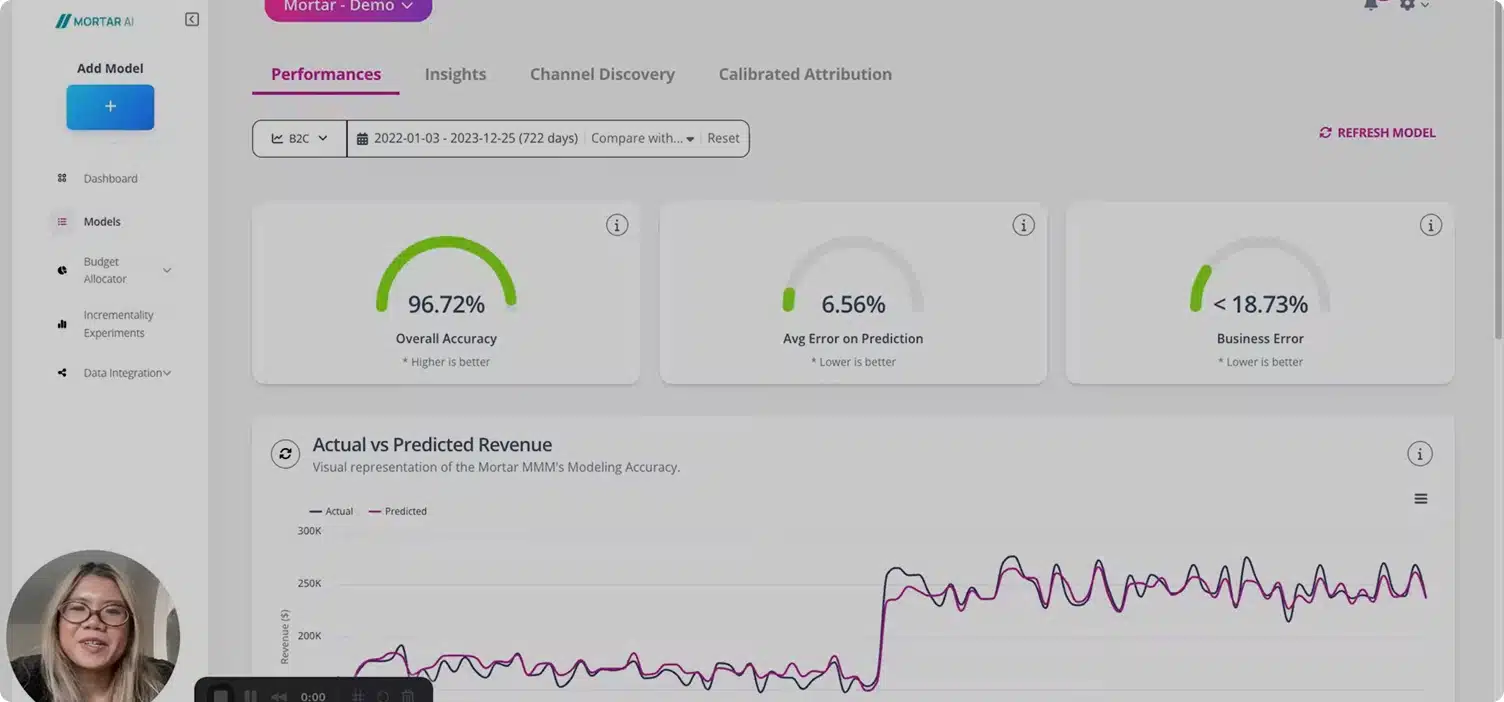
Task: Expand the Compare with... dropdown
Action: tap(642, 139)
